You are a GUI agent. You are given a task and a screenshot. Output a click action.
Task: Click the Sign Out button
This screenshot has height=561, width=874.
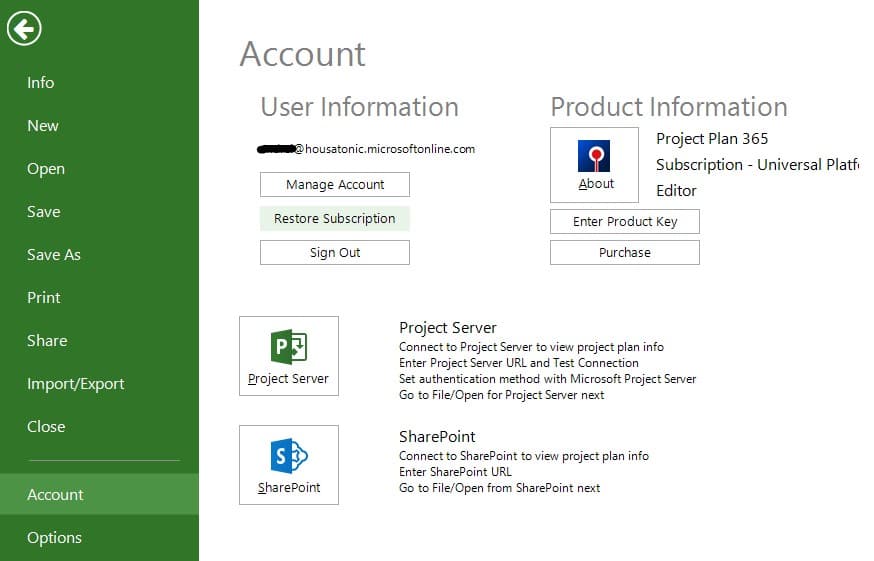tap(335, 253)
